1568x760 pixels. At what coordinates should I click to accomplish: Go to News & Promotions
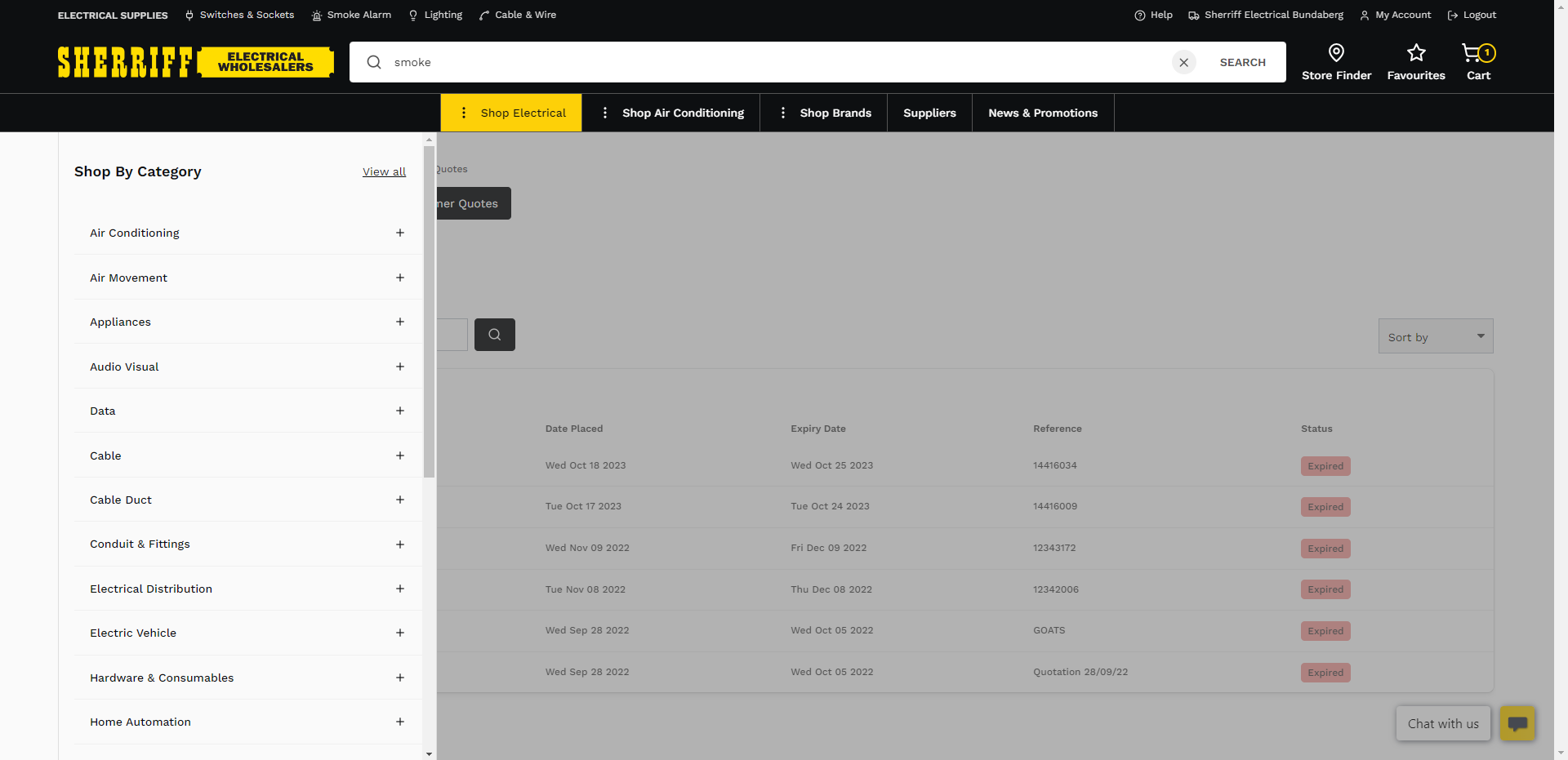click(1042, 113)
